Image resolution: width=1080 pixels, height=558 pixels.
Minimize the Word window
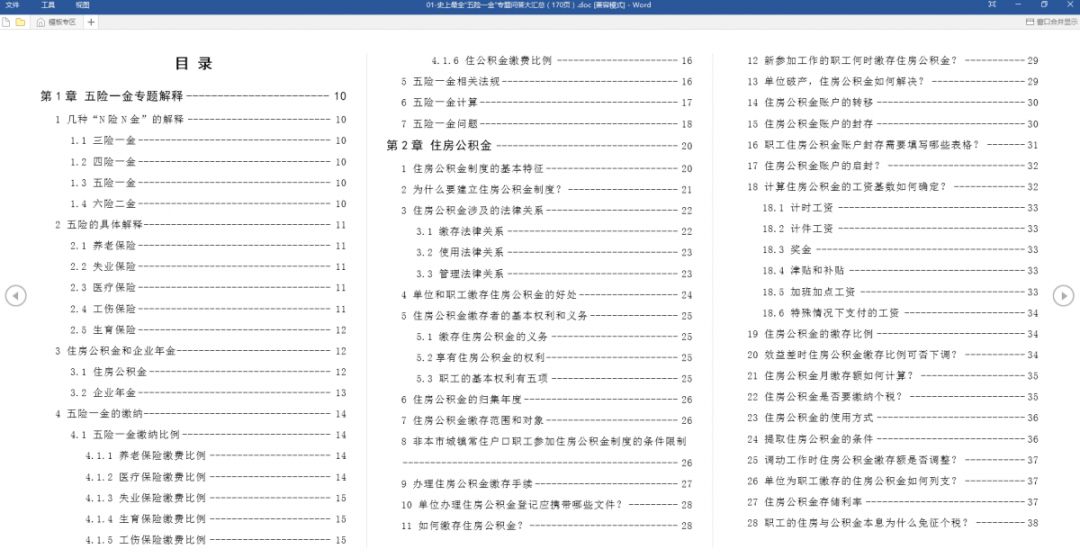(x=1019, y=5)
